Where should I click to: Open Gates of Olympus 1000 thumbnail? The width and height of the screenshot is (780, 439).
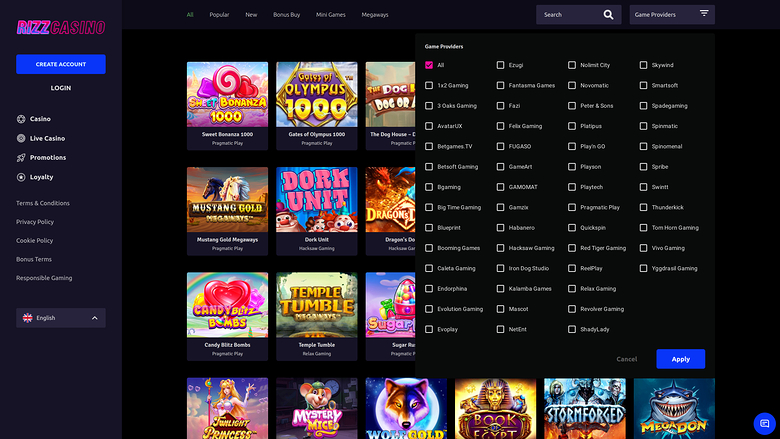317,94
